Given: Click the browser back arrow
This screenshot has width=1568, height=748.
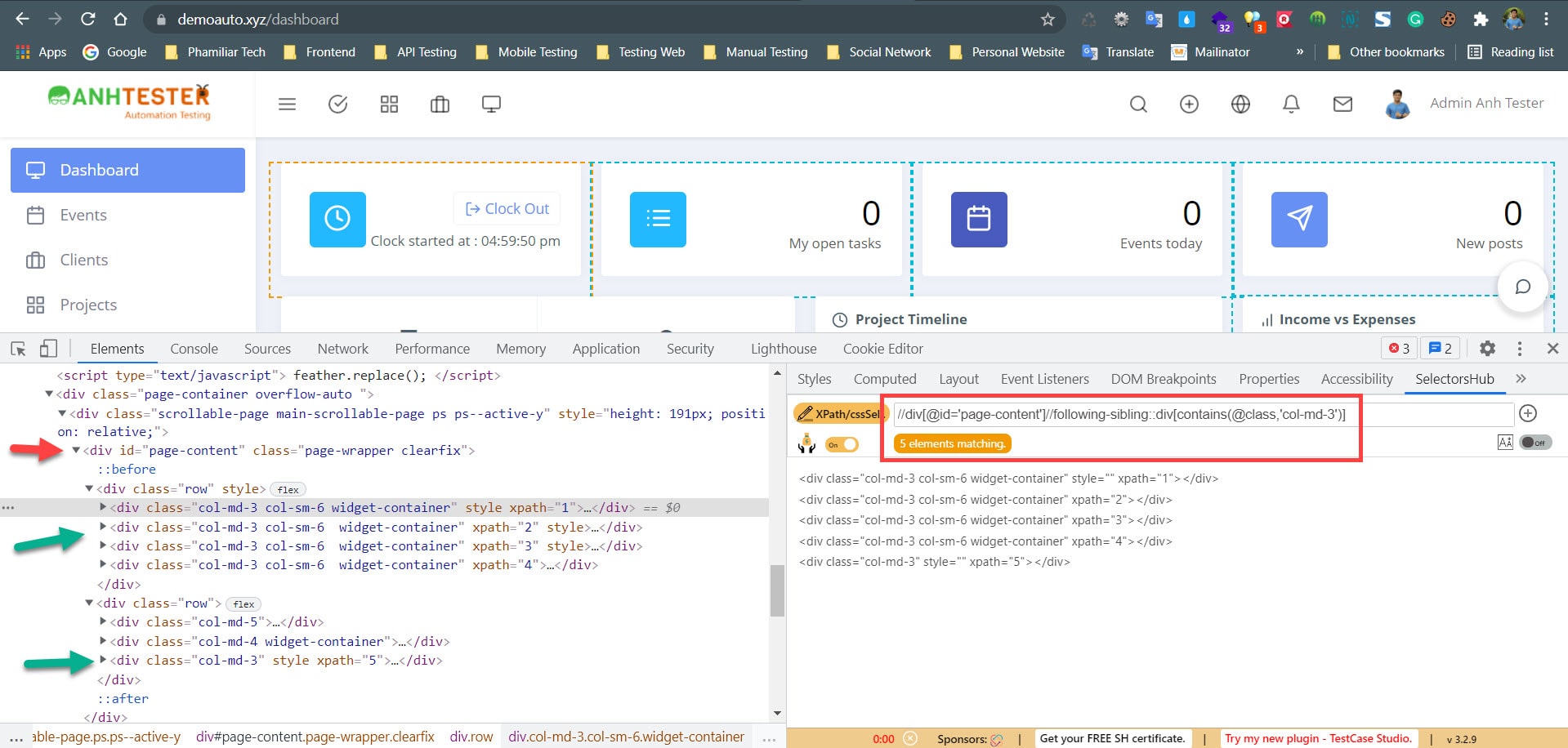Looking at the screenshot, I should pos(23,19).
